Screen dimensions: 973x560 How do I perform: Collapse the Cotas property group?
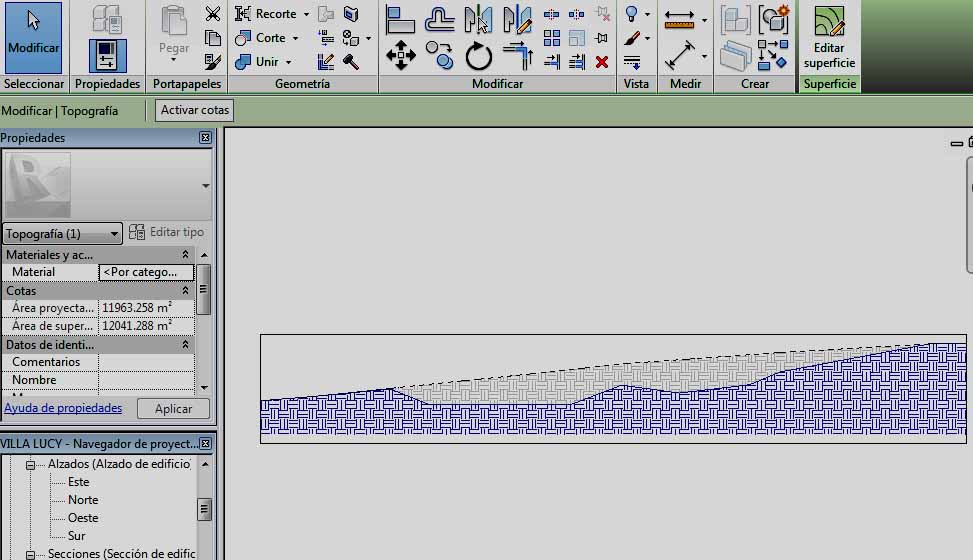point(185,291)
